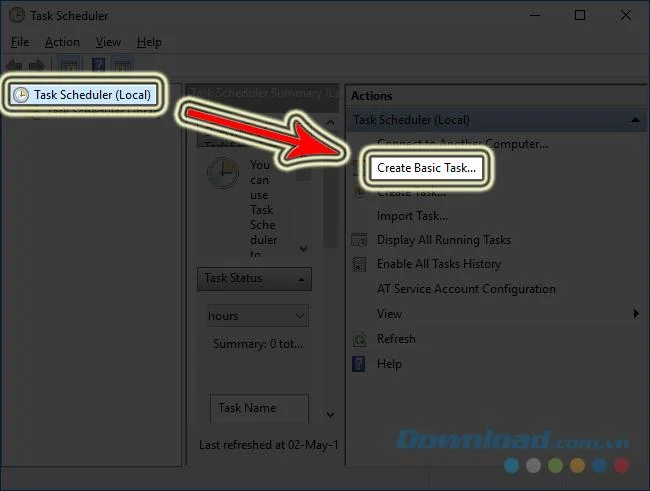Expand the View submenu arrow
The height and width of the screenshot is (491, 650).
click(636, 314)
